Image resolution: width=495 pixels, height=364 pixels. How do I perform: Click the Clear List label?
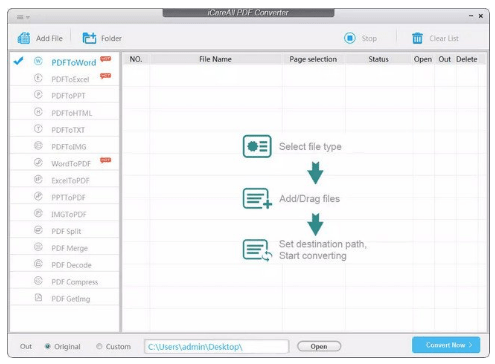click(x=444, y=38)
